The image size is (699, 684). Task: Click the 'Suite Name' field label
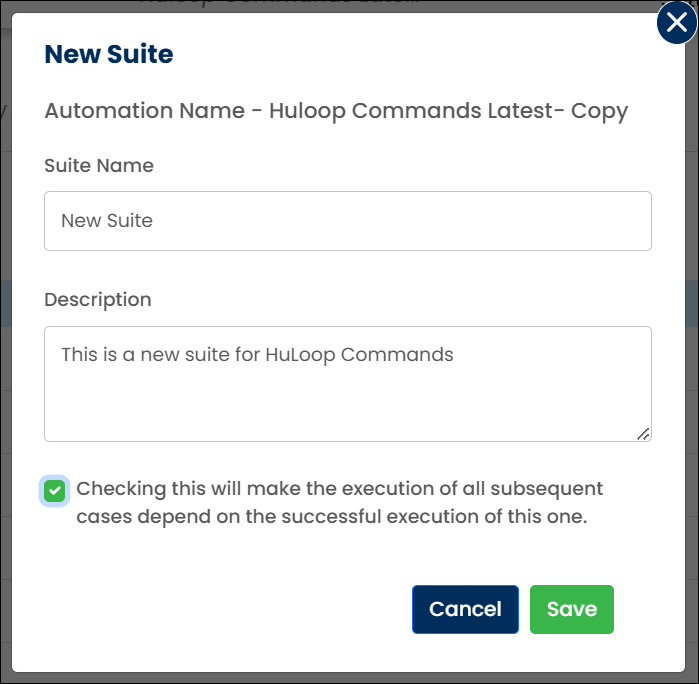(x=99, y=165)
